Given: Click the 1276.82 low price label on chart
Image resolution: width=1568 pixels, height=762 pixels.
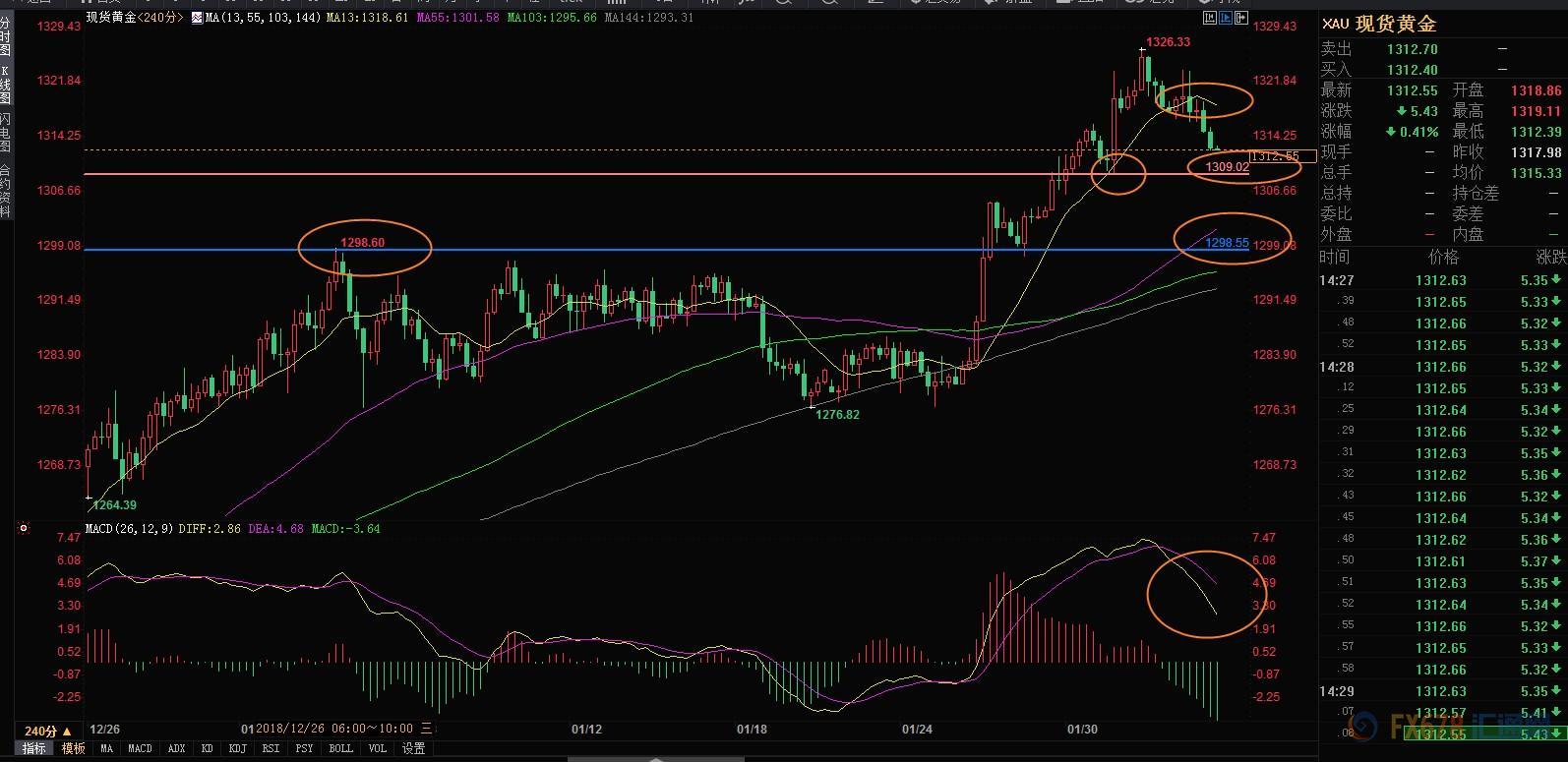Looking at the screenshot, I should [837, 415].
